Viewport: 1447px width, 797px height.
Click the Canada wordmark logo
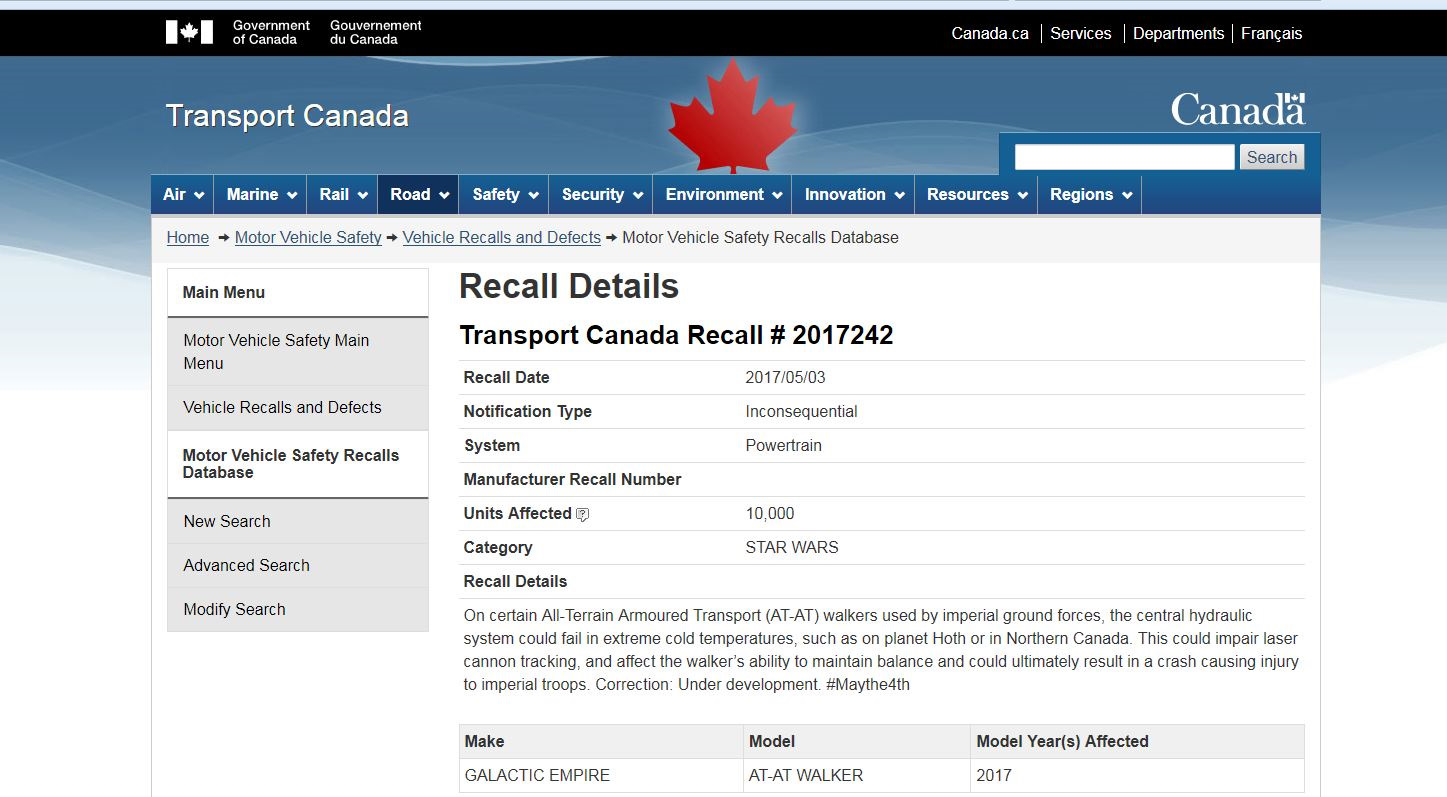pyautogui.click(x=1238, y=109)
